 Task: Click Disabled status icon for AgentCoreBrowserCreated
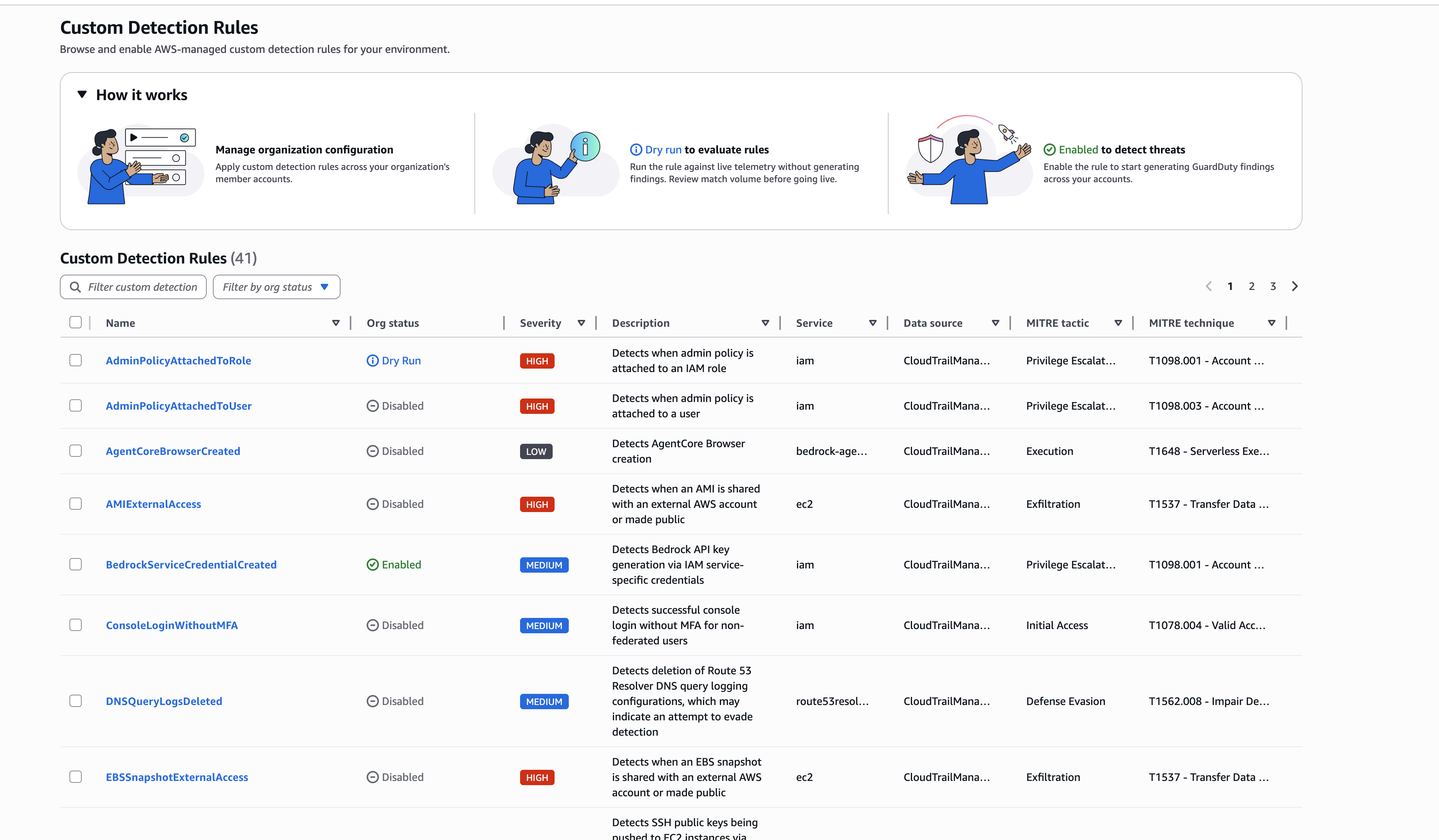point(372,451)
